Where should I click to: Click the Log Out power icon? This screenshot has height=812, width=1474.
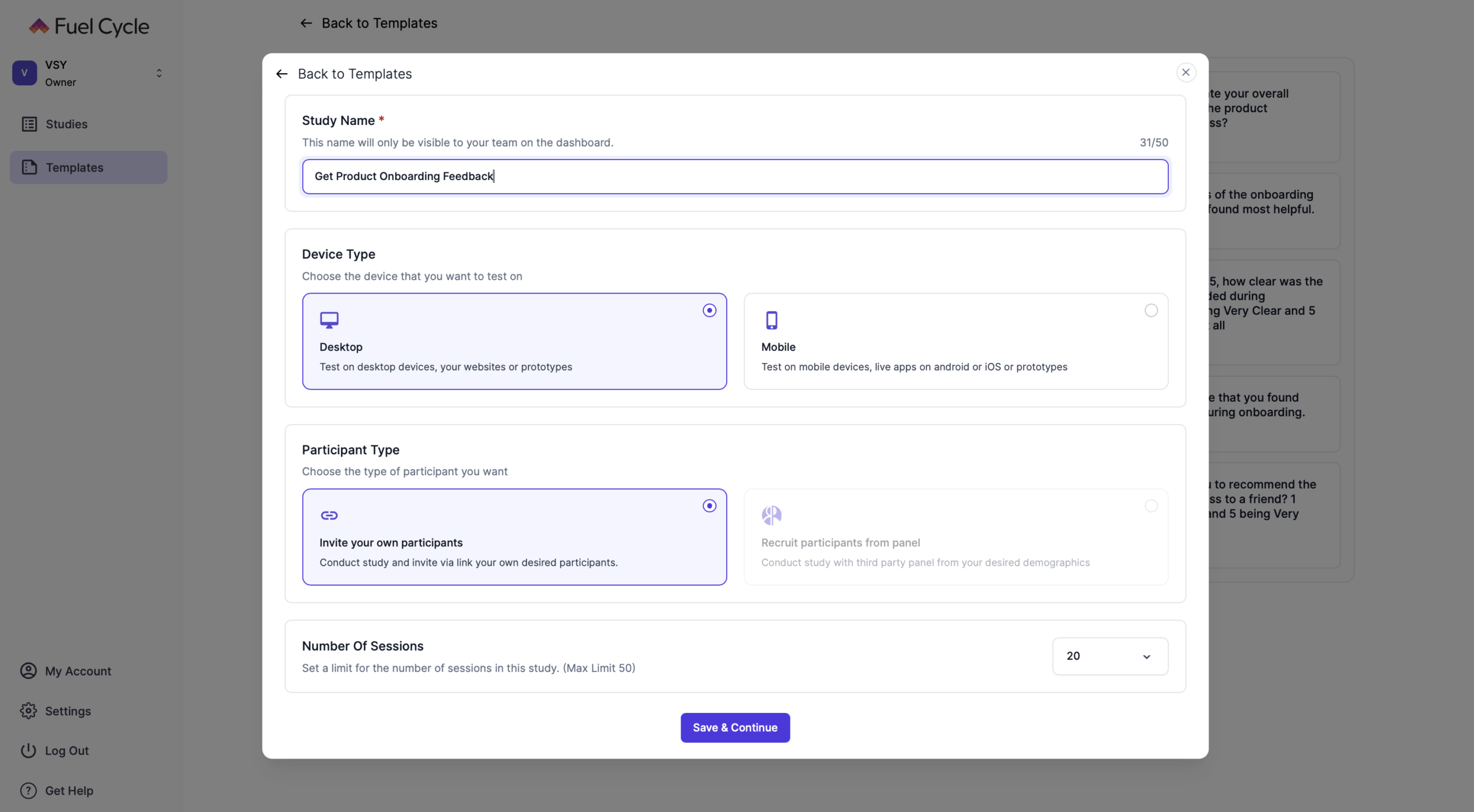point(28,750)
